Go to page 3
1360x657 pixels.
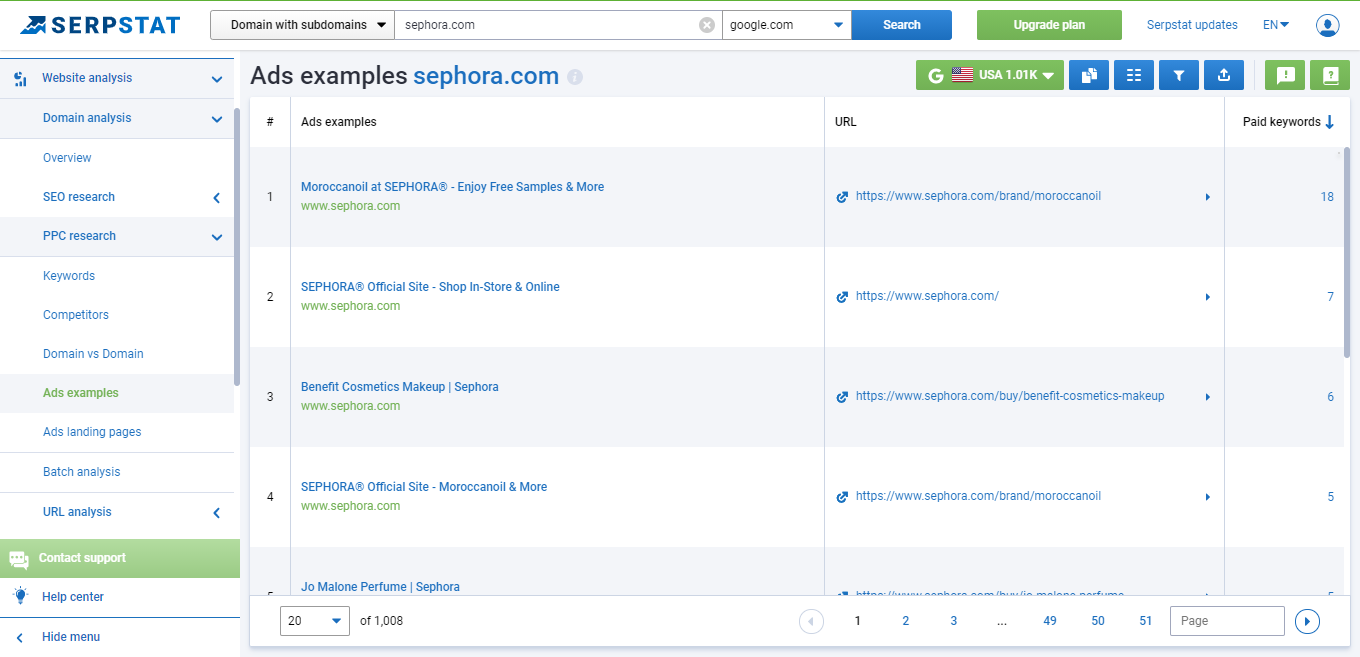tap(954, 621)
